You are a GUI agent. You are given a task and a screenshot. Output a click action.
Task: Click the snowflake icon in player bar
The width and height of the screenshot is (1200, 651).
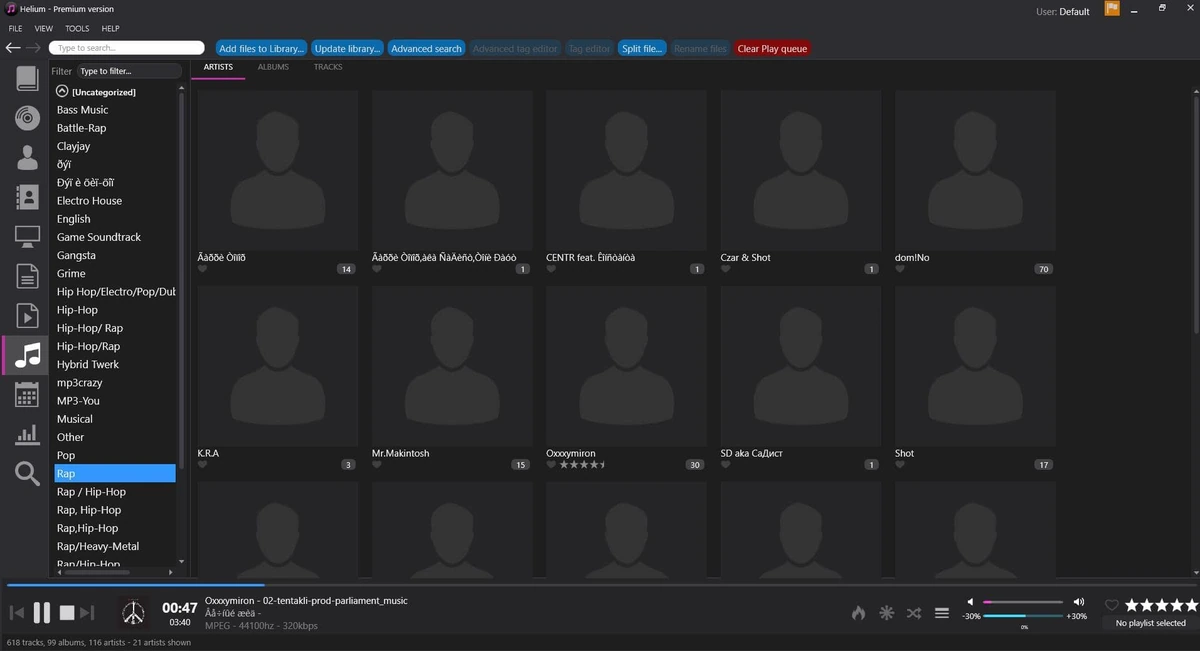[x=886, y=613]
